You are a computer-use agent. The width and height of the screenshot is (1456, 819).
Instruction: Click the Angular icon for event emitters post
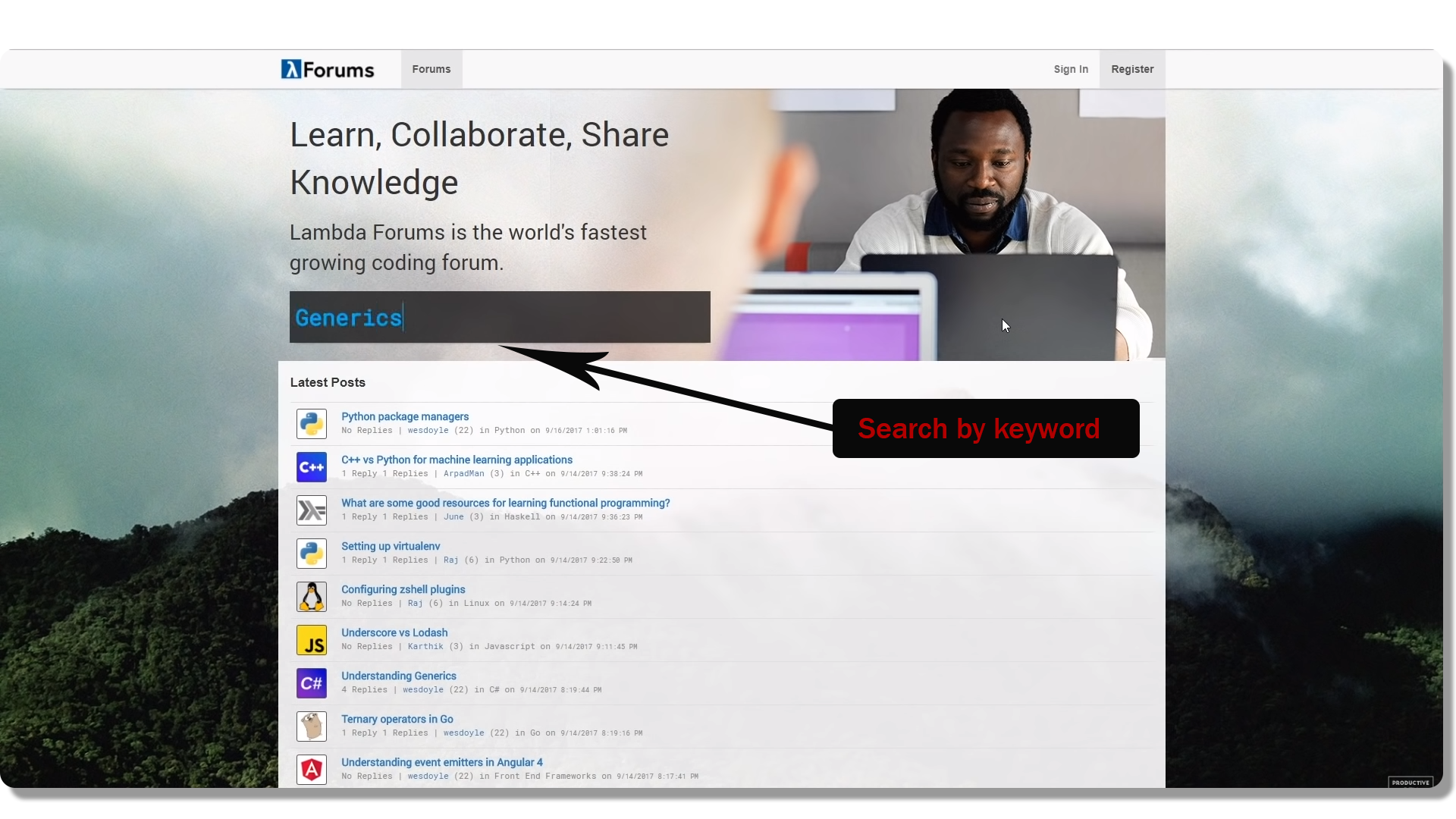(312, 770)
